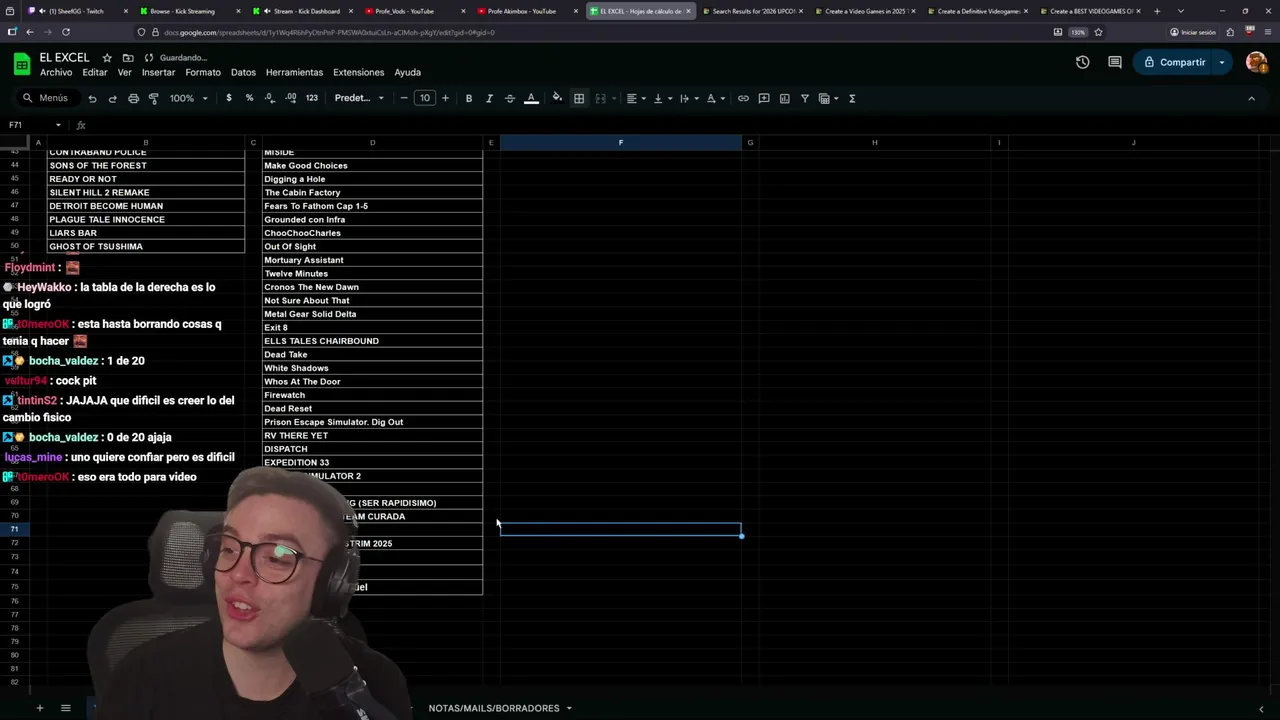Star the EL EXCEL document

[x=107, y=58]
